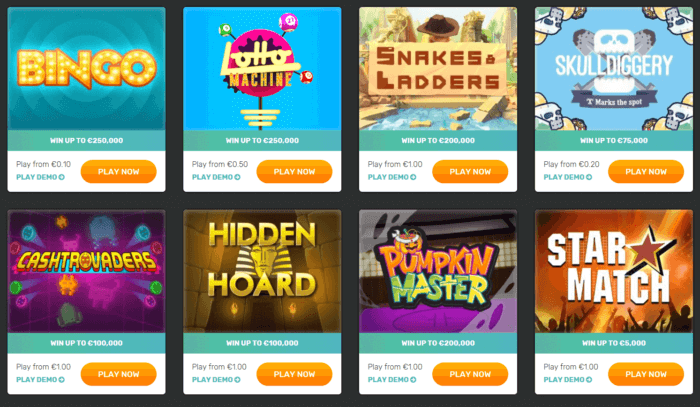Open the Skulldiggery game thumbnail
Image resolution: width=700 pixels, height=407 pixels.
(x=614, y=68)
